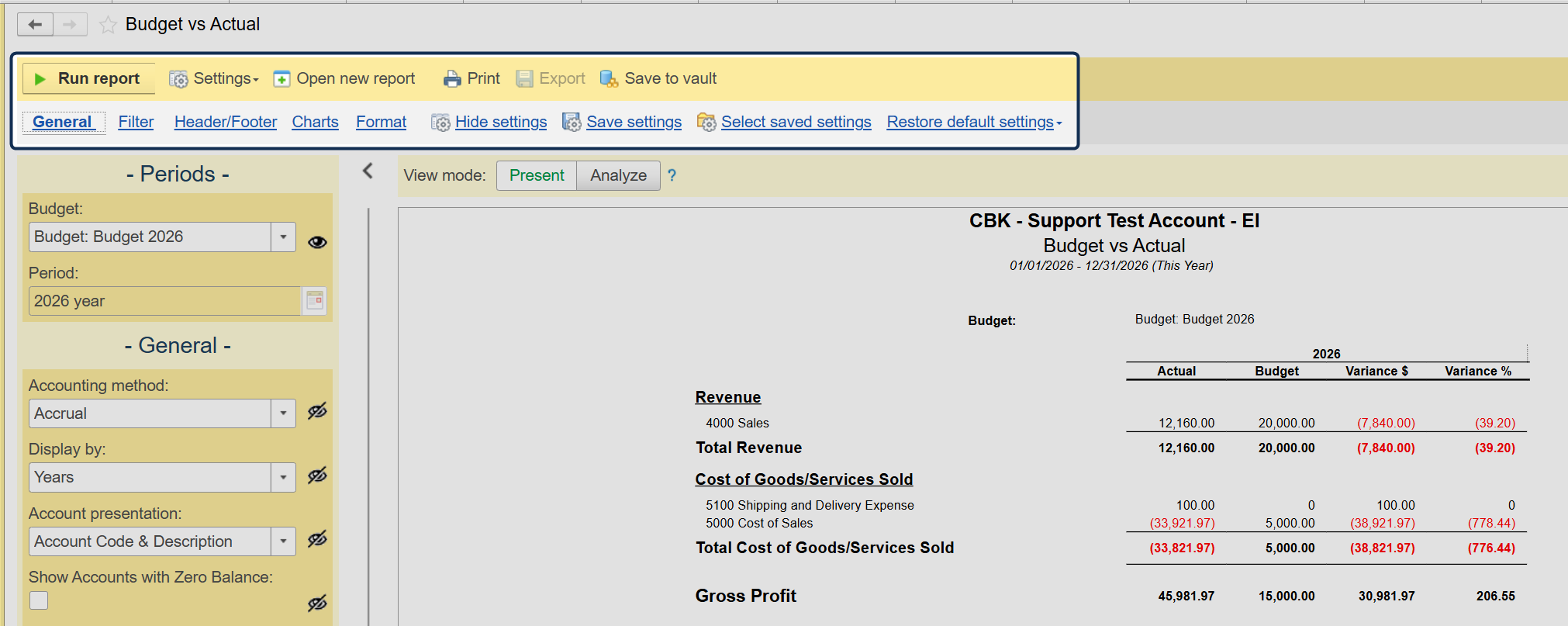1568x626 pixels.
Task: Click the back arrow navigation button
Action: coord(35,25)
